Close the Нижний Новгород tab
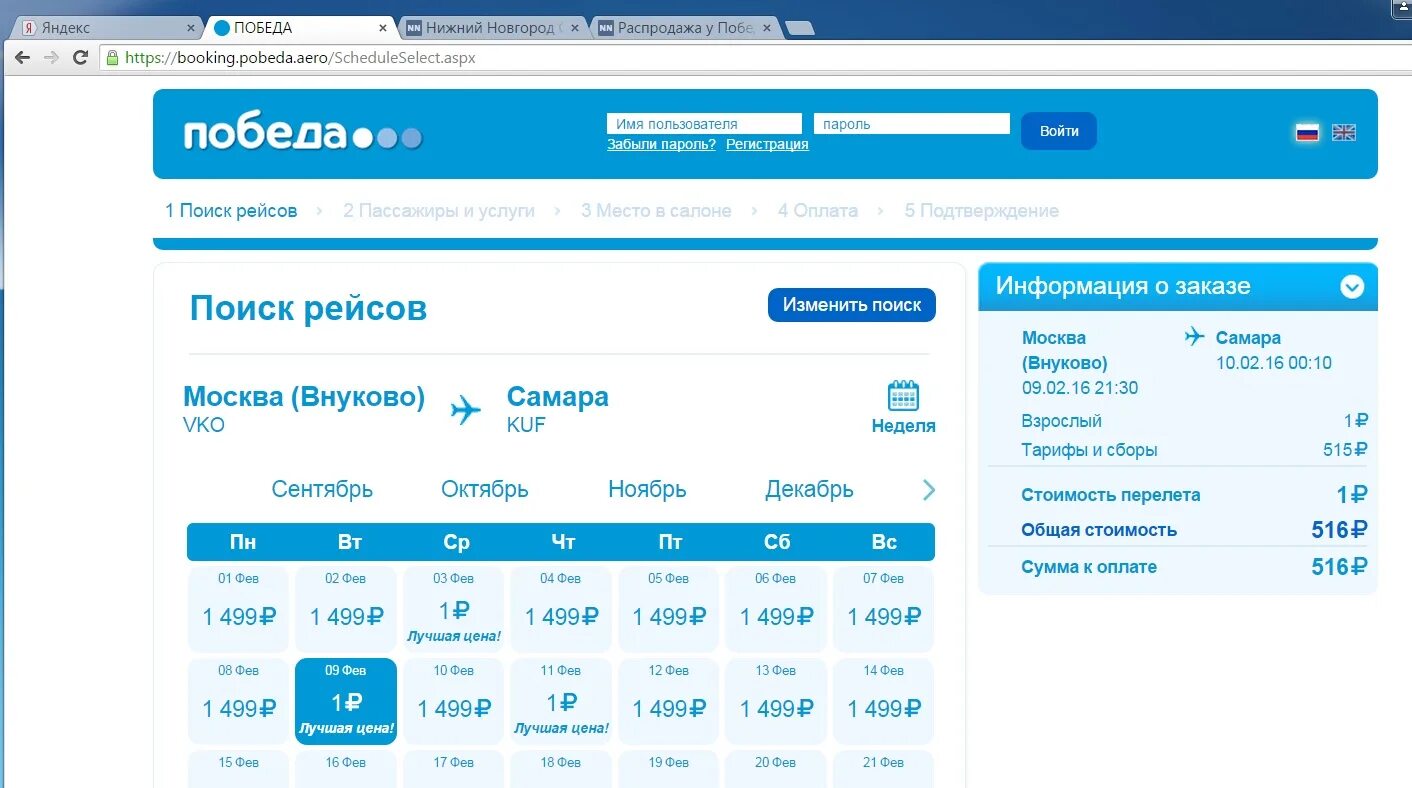The width and height of the screenshot is (1412, 788). (x=574, y=28)
